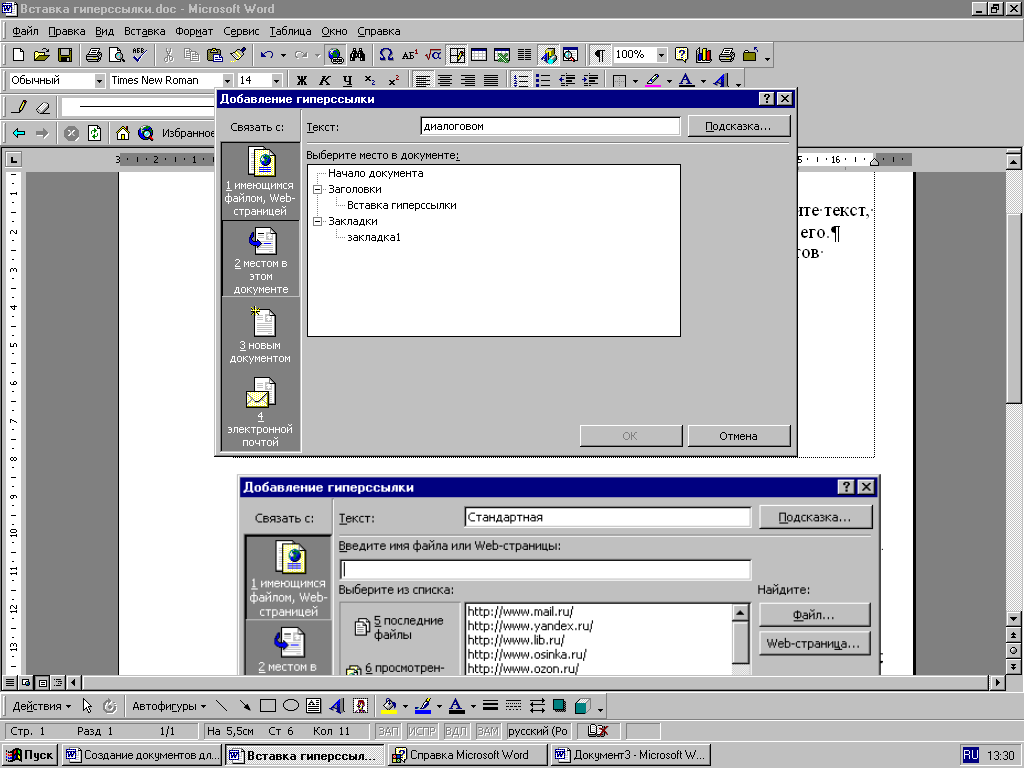Insert a table using the grid icon
The image size is (1024, 768).
pyautogui.click(x=479, y=55)
